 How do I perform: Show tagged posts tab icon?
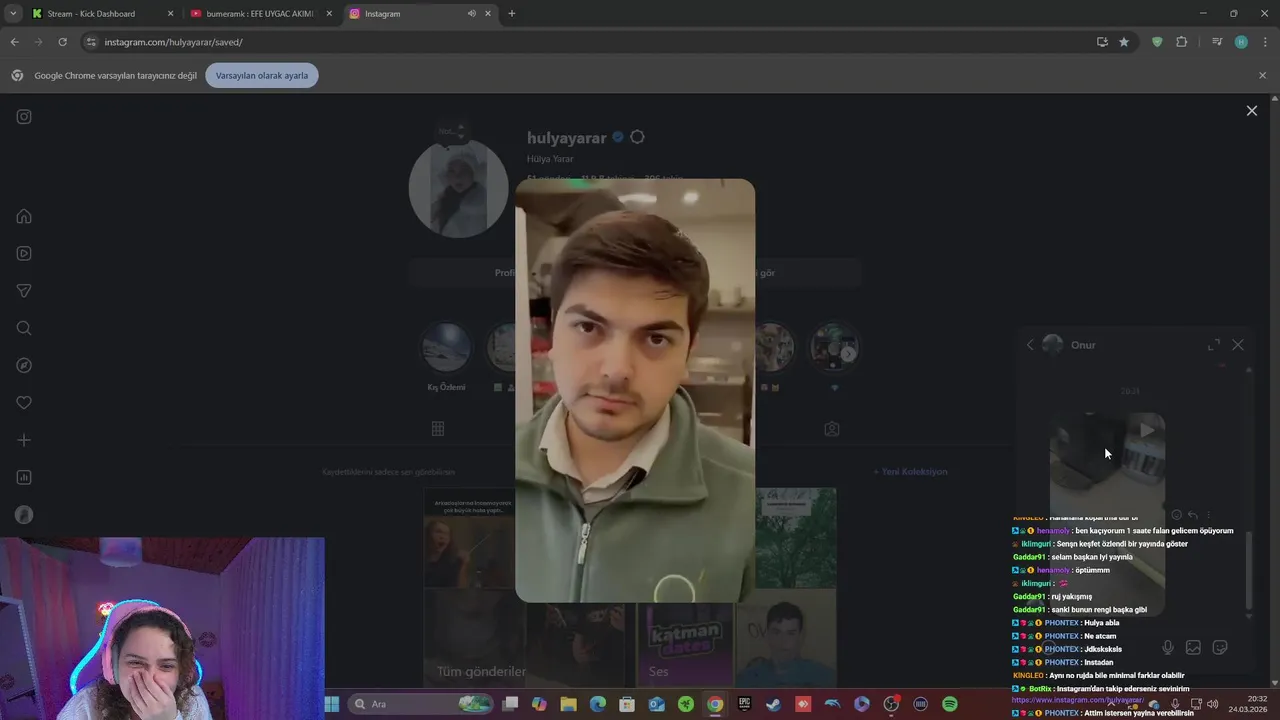click(831, 428)
